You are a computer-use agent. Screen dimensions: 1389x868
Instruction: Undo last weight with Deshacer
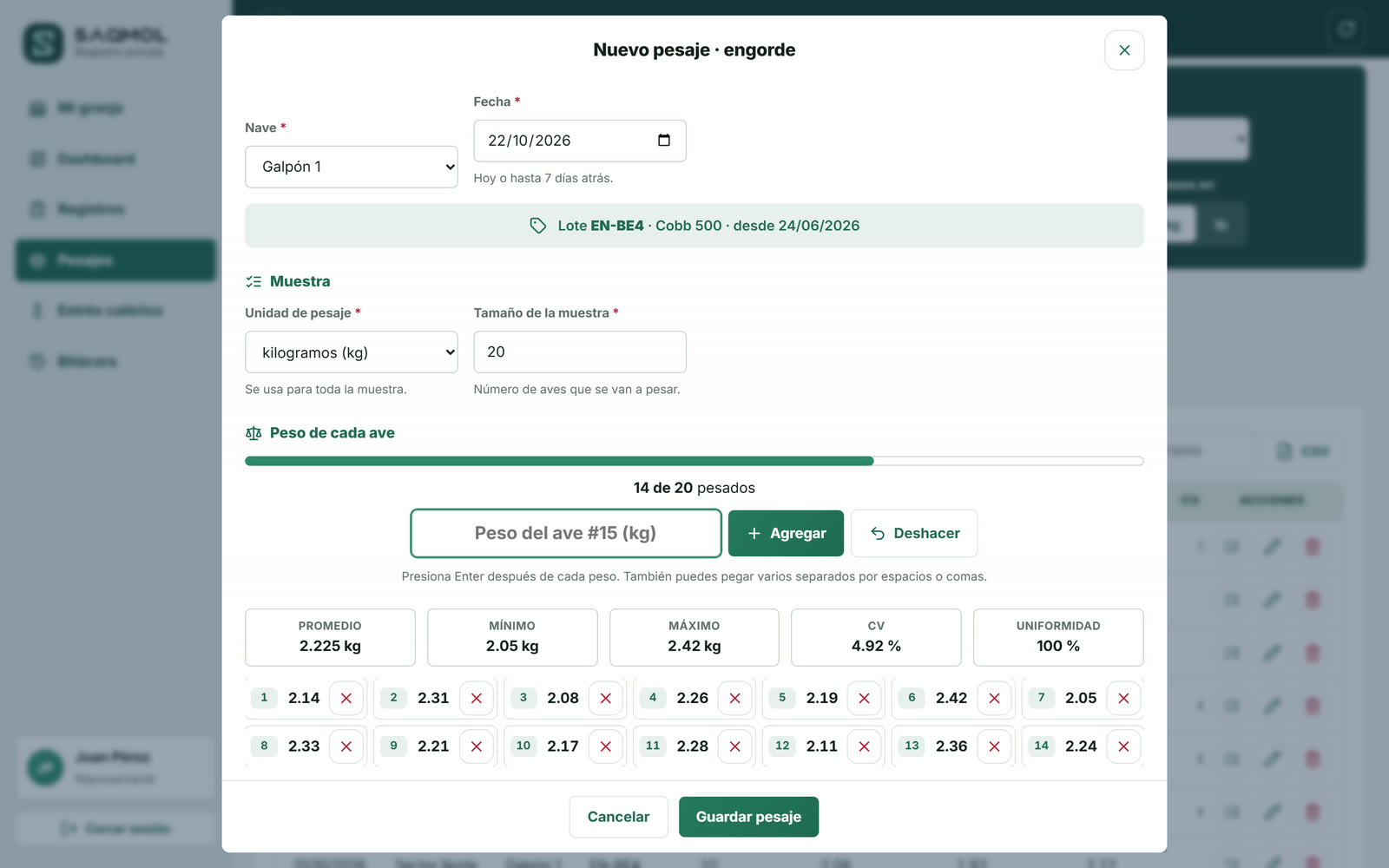pos(914,533)
